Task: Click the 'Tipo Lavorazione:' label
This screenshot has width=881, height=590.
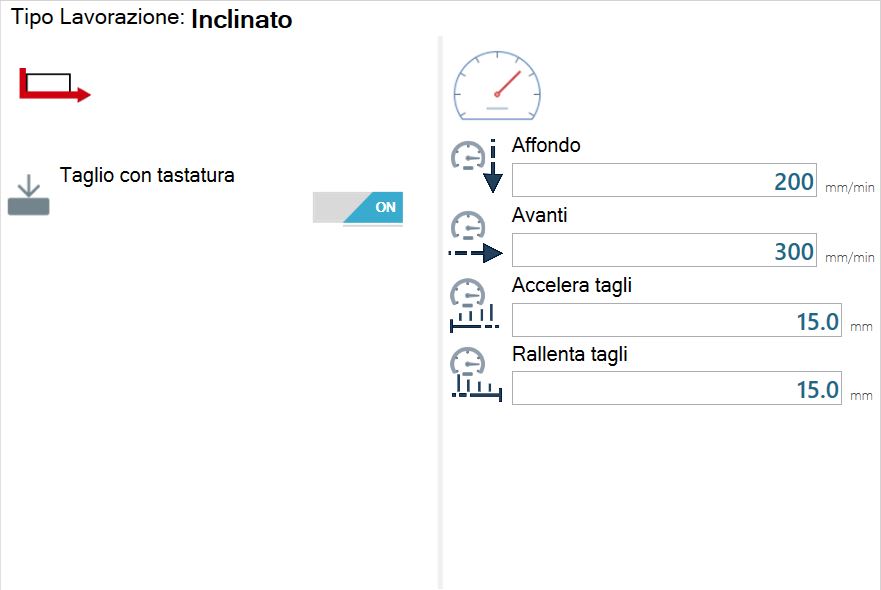Action: coord(98,17)
